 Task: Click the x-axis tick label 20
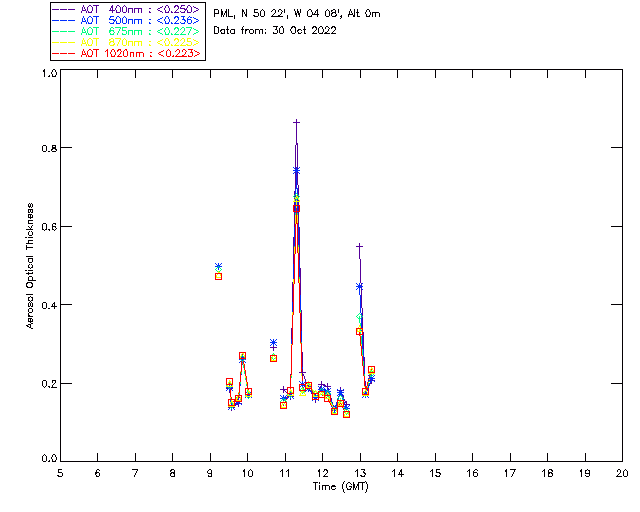(622, 473)
